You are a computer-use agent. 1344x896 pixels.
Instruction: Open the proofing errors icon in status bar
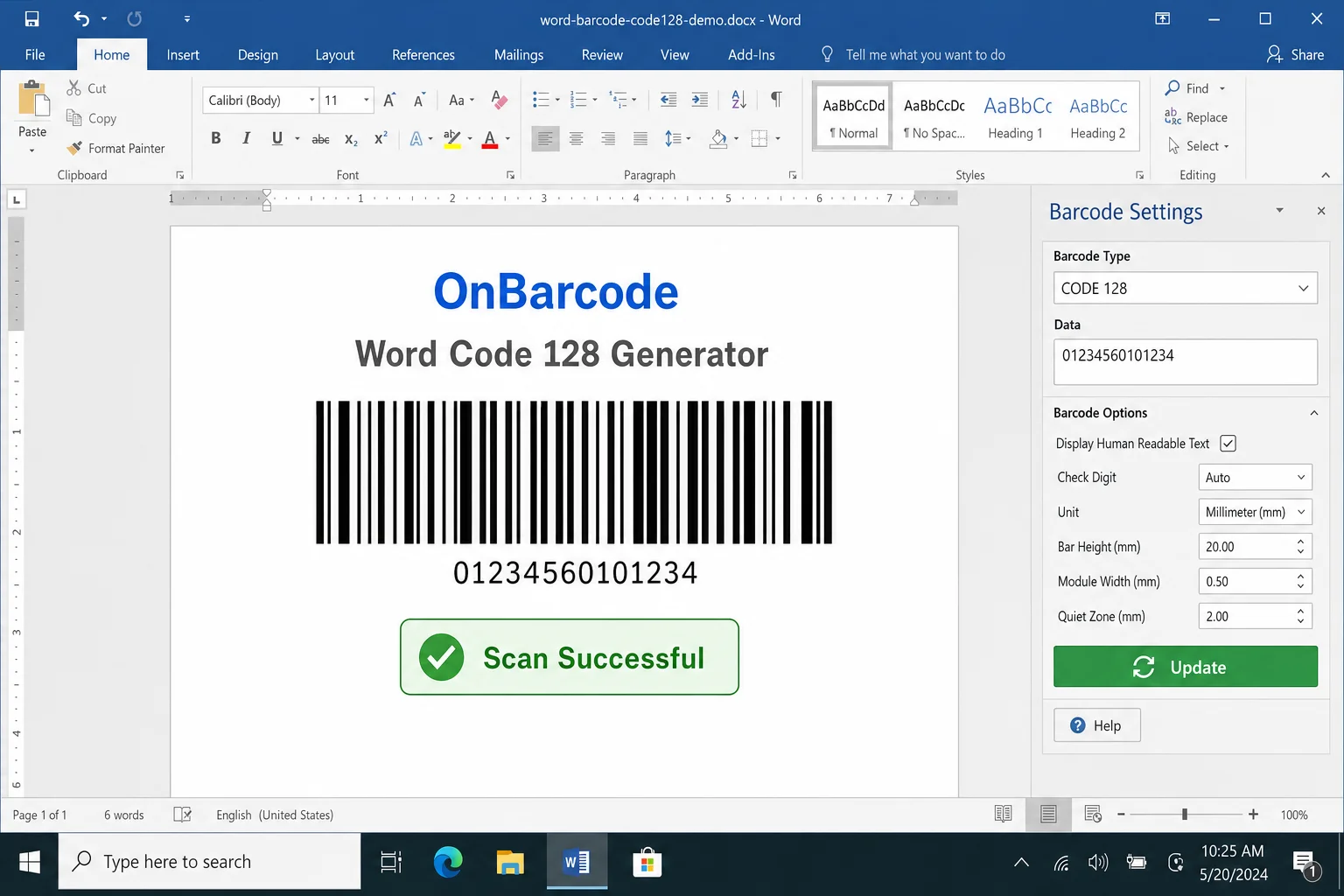(182, 815)
